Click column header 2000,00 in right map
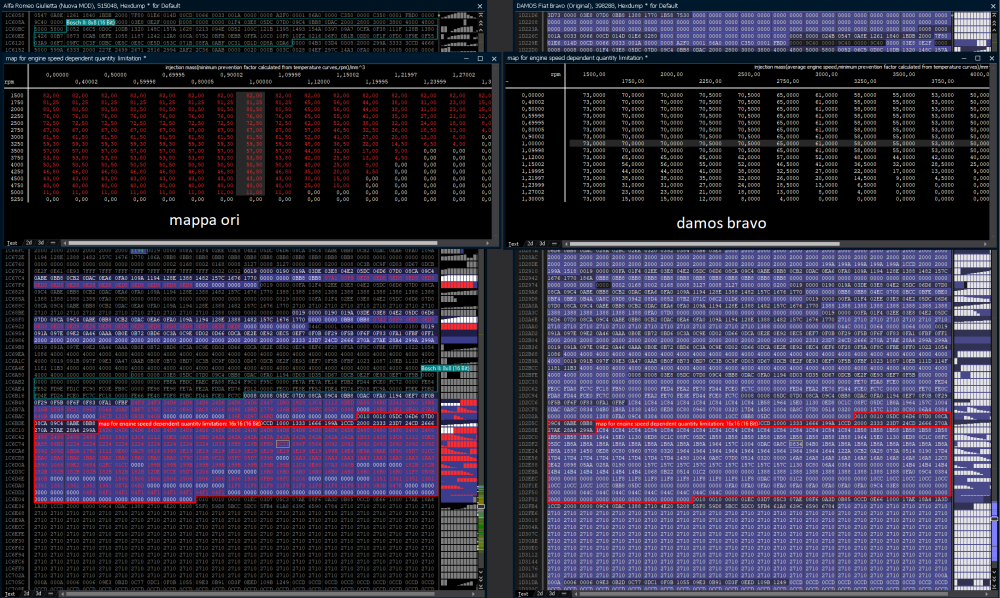 point(672,74)
